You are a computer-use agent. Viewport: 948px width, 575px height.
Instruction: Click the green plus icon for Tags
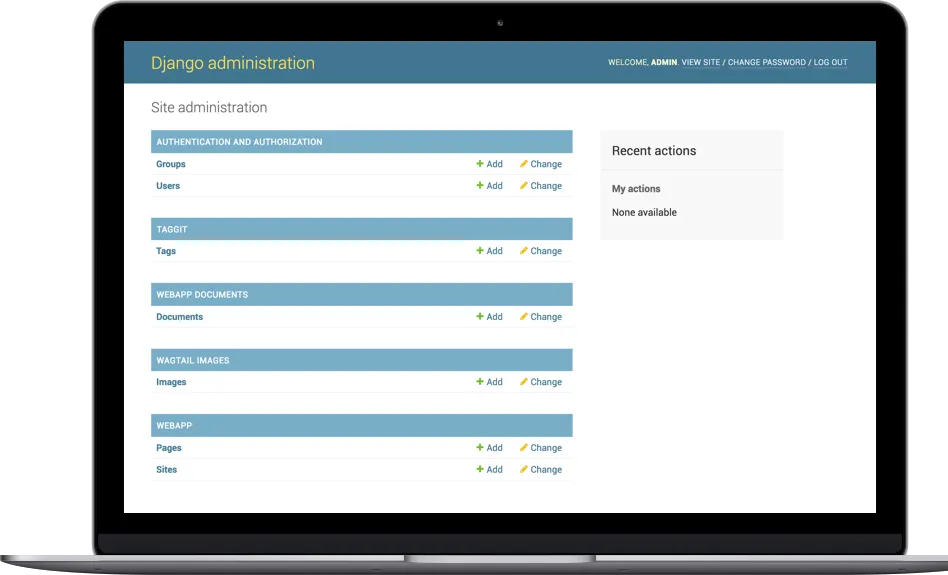480,251
